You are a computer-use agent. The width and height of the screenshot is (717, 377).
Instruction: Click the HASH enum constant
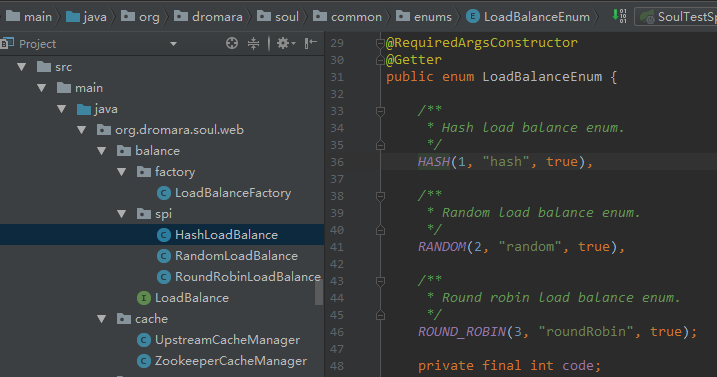coord(434,162)
